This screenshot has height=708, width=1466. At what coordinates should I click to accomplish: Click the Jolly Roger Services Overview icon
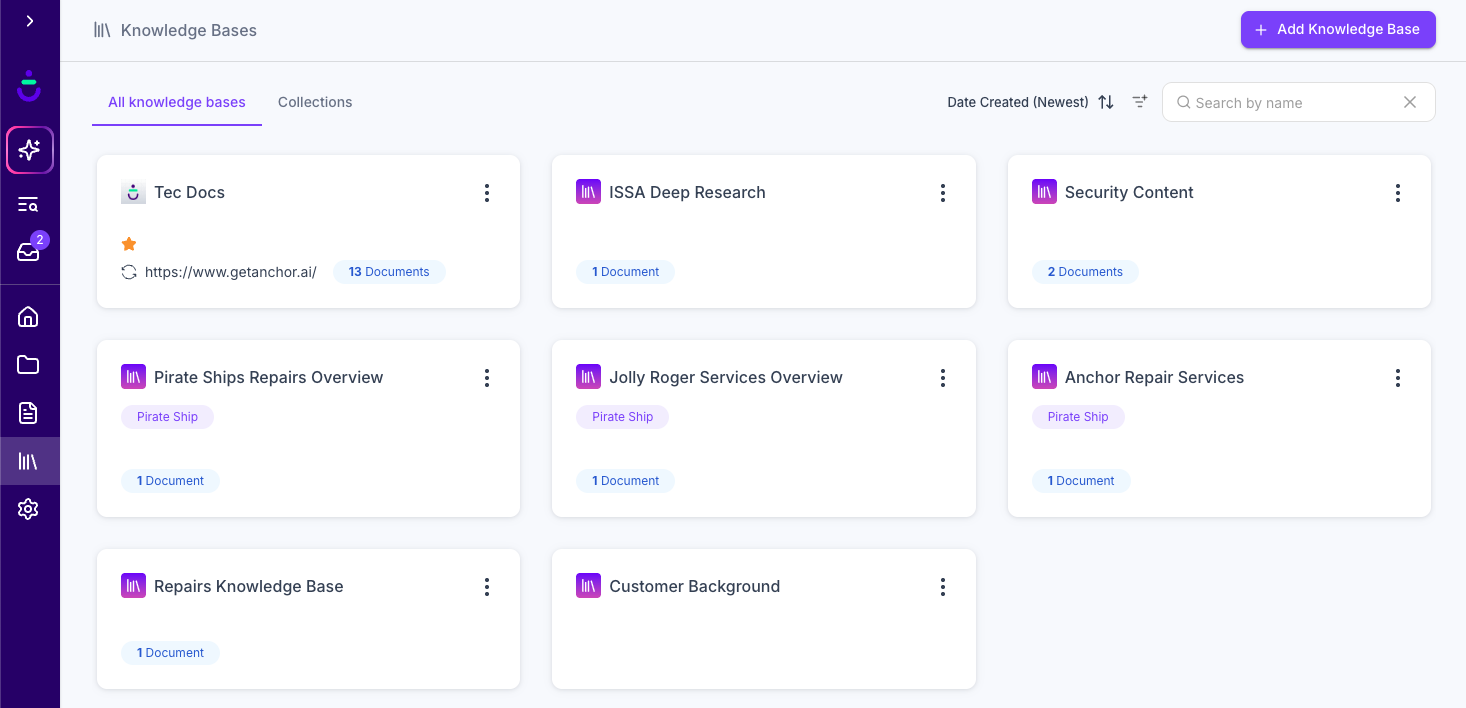click(x=589, y=377)
